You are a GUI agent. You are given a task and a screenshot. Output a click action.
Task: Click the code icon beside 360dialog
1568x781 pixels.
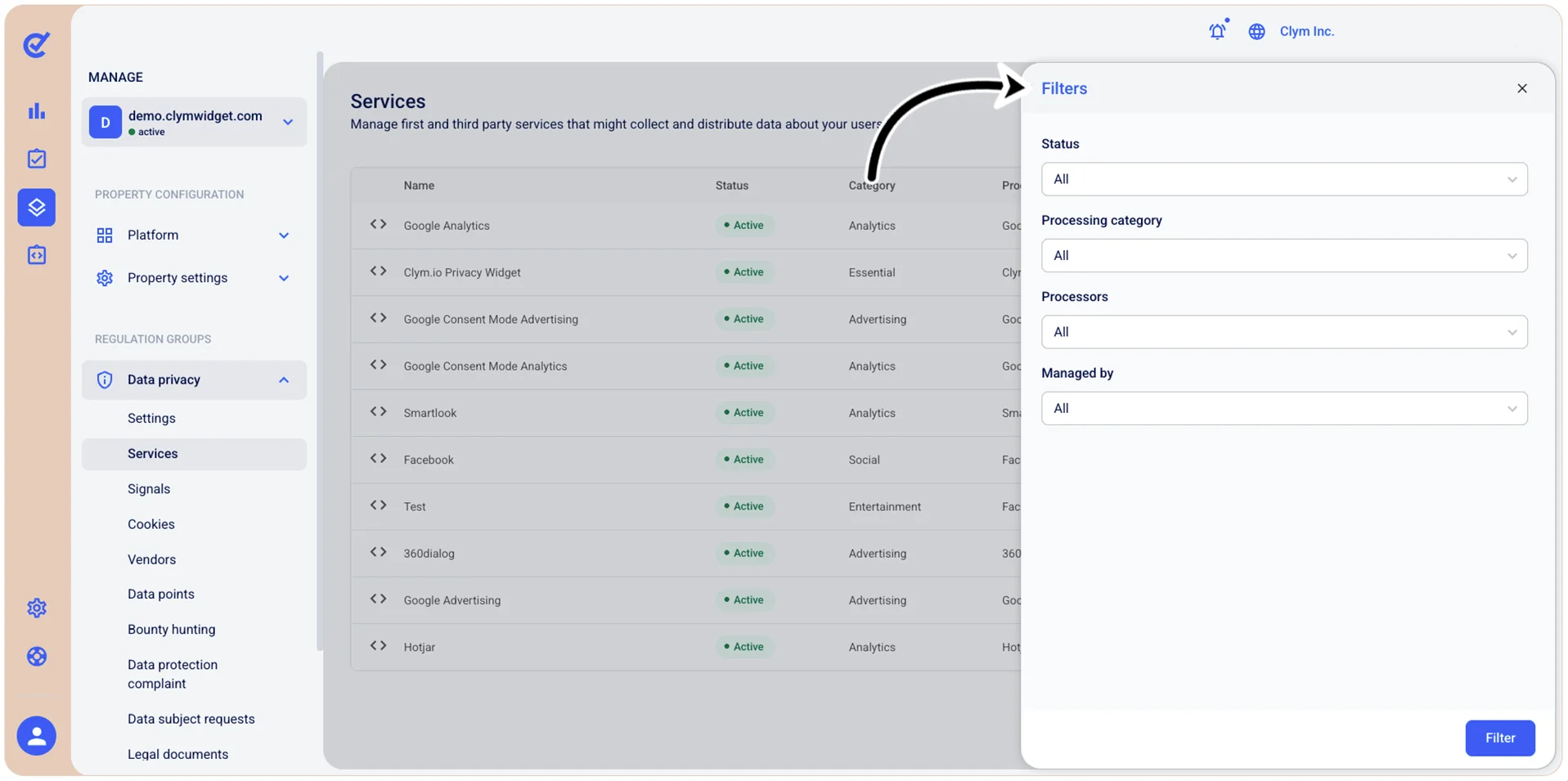(x=378, y=553)
